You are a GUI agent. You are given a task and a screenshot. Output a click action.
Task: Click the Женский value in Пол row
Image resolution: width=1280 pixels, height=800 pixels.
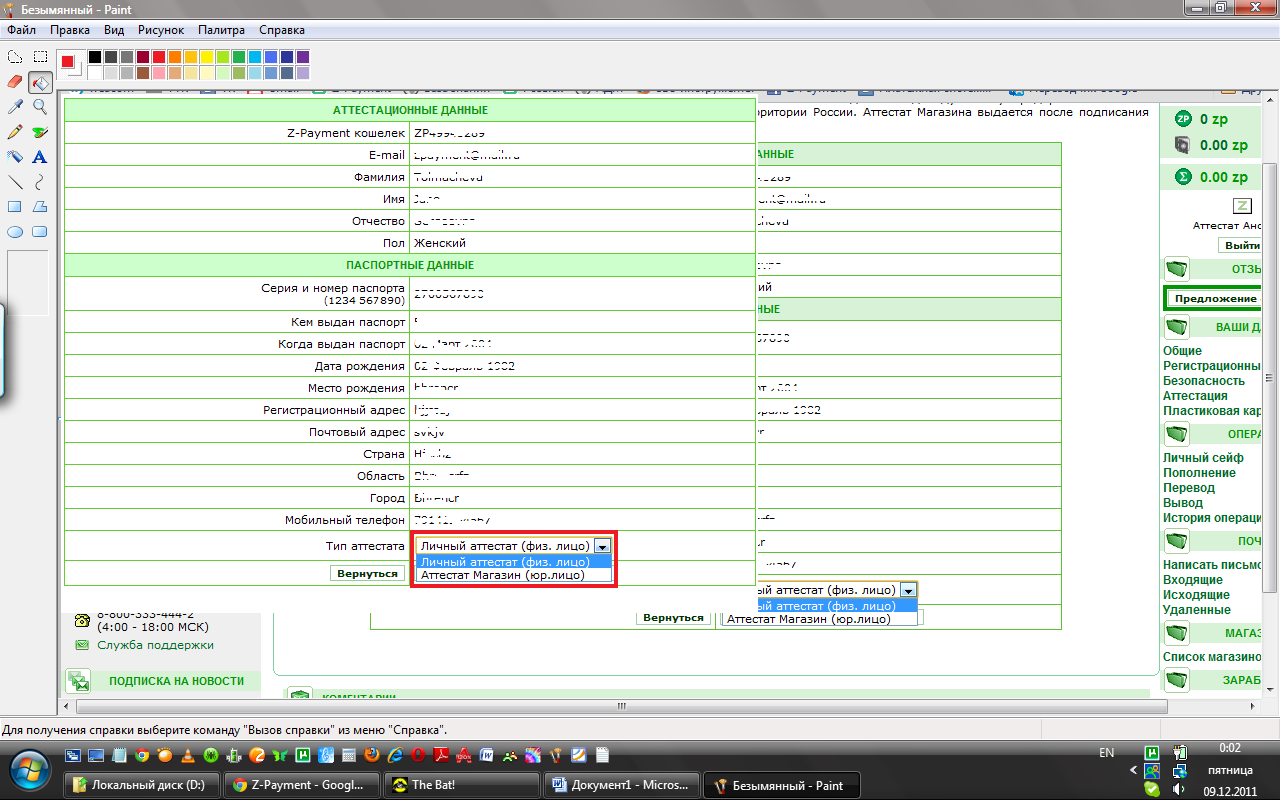click(440, 243)
